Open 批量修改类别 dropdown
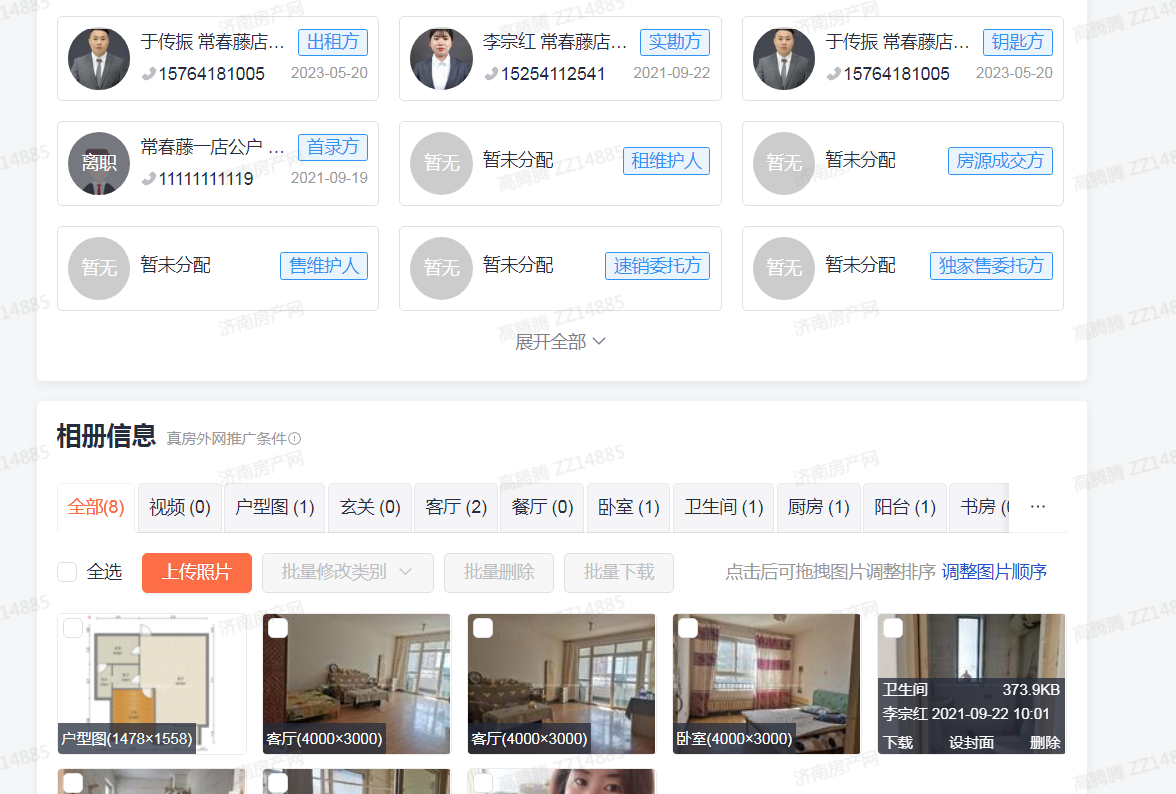Viewport: 1176px width, 794px height. click(x=348, y=573)
